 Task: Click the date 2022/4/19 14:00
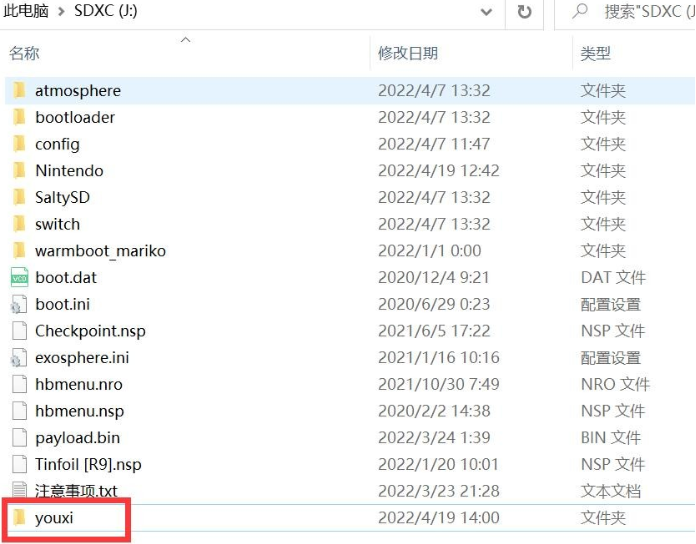pyautogui.click(x=439, y=518)
